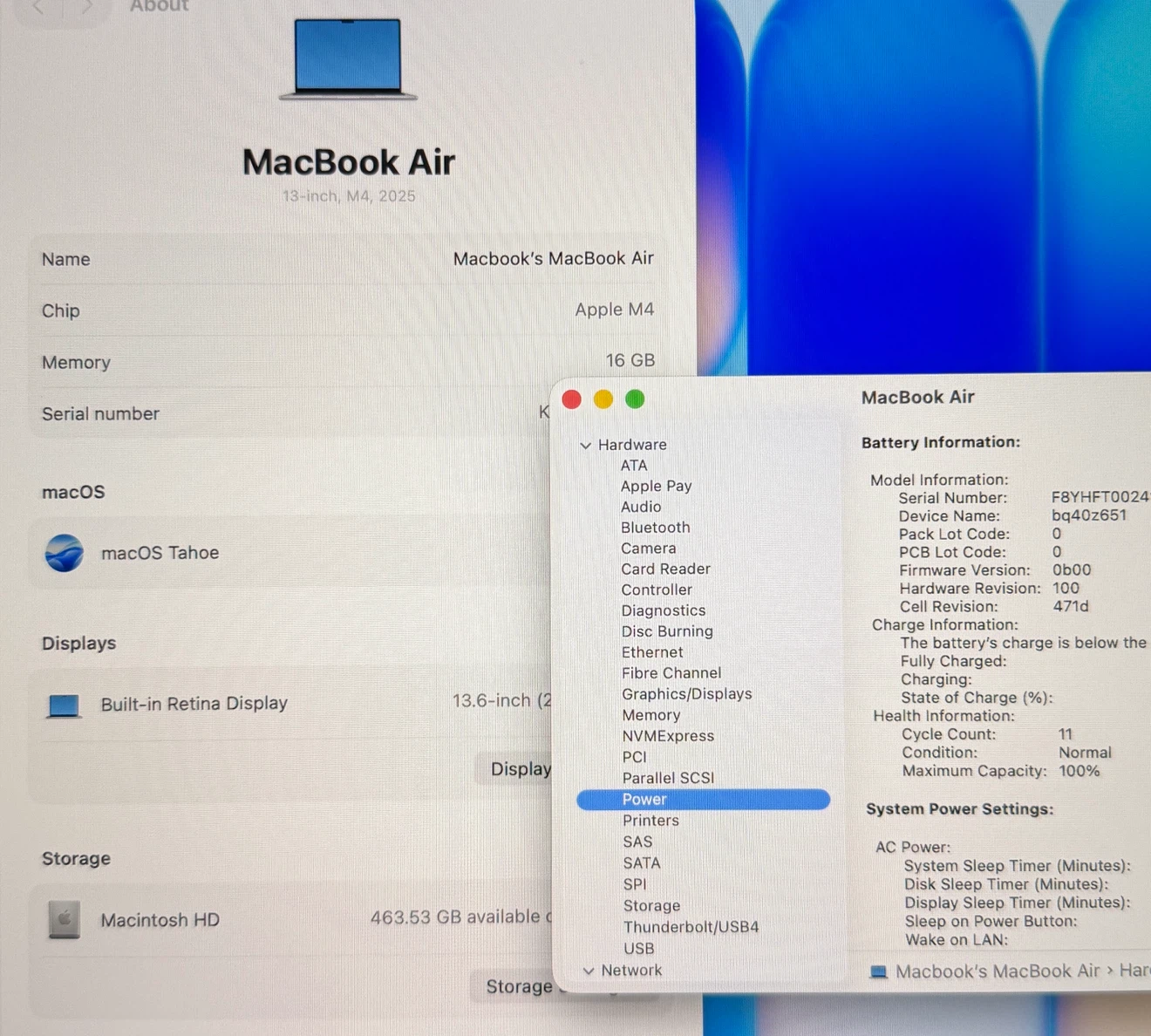Click the Maximum Capacity 100% value
This screenshot has height=1036, width=1151.
coord(1079,771)
